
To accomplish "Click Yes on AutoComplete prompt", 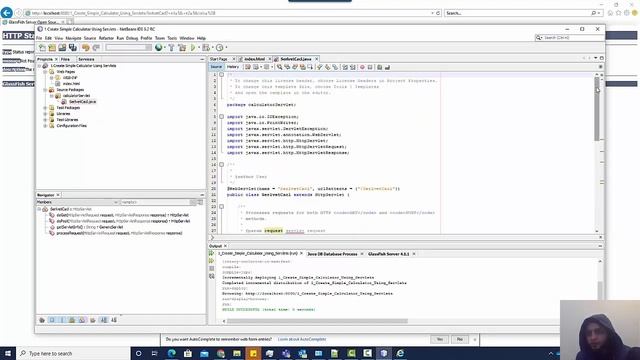I will 440,339.
